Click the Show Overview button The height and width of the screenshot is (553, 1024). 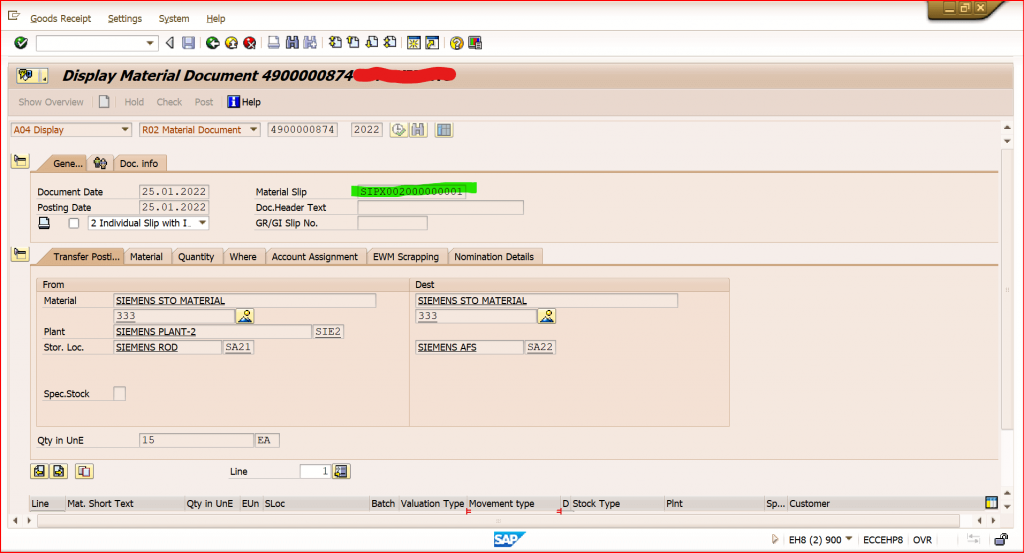(x=51, y=102)
